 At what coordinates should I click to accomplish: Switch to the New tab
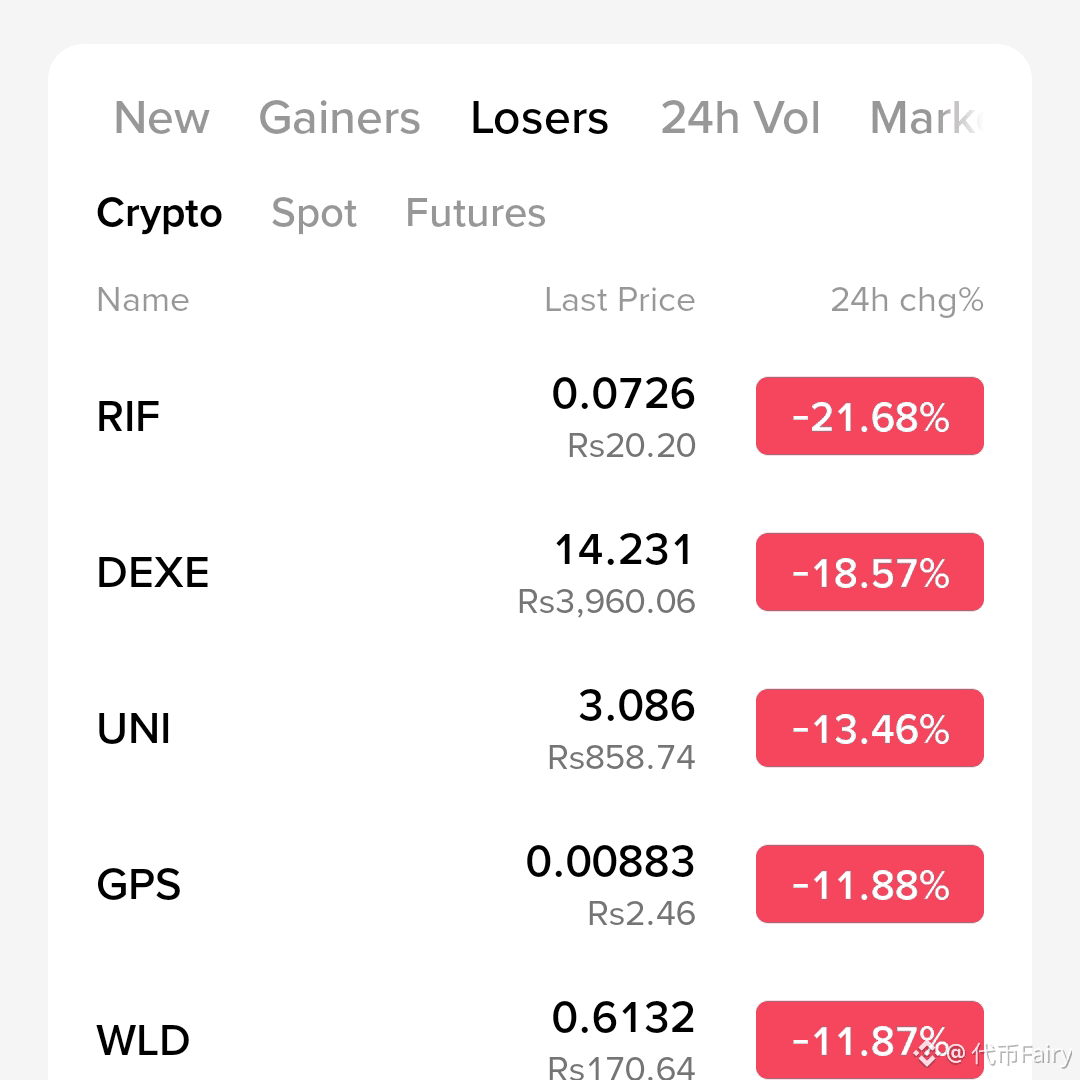[x=161, y=118]
